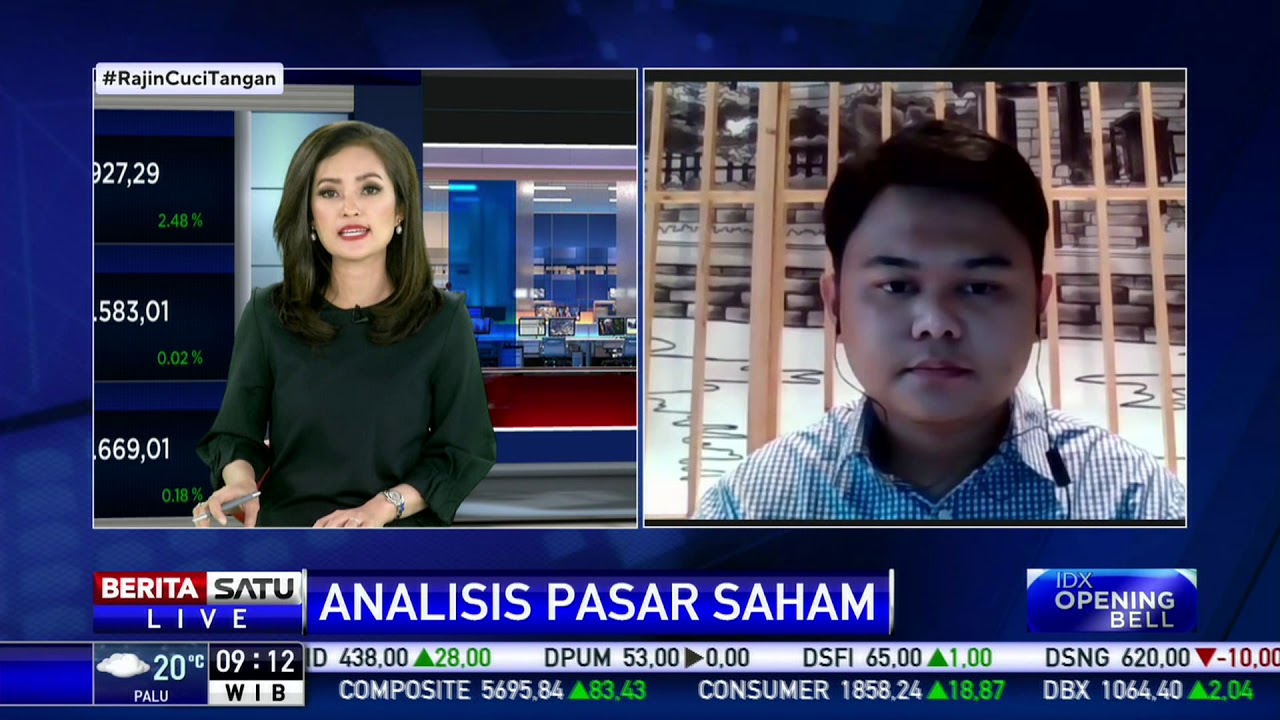
Task: Click the studio screen value .669,01
Action: click(132, 449)
